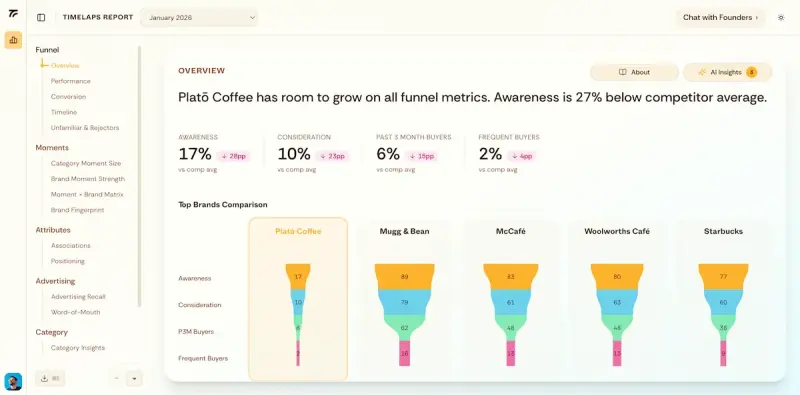Open the Timeline page

tap(64, 112)
